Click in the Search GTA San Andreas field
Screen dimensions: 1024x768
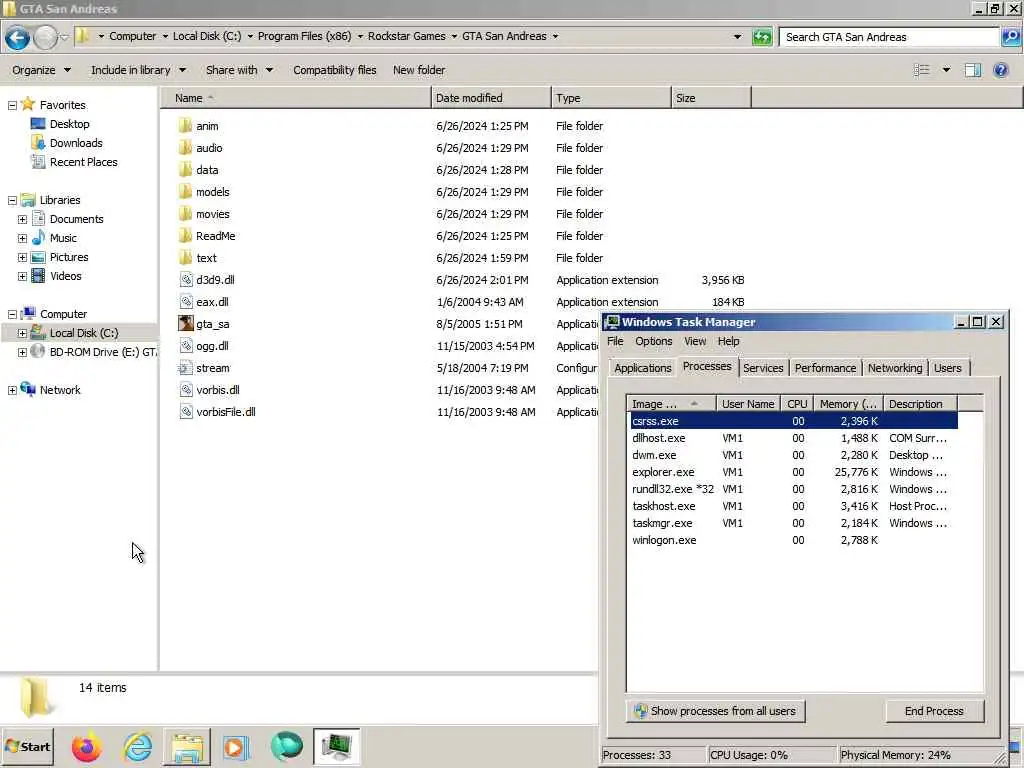[x=889, y=37]
